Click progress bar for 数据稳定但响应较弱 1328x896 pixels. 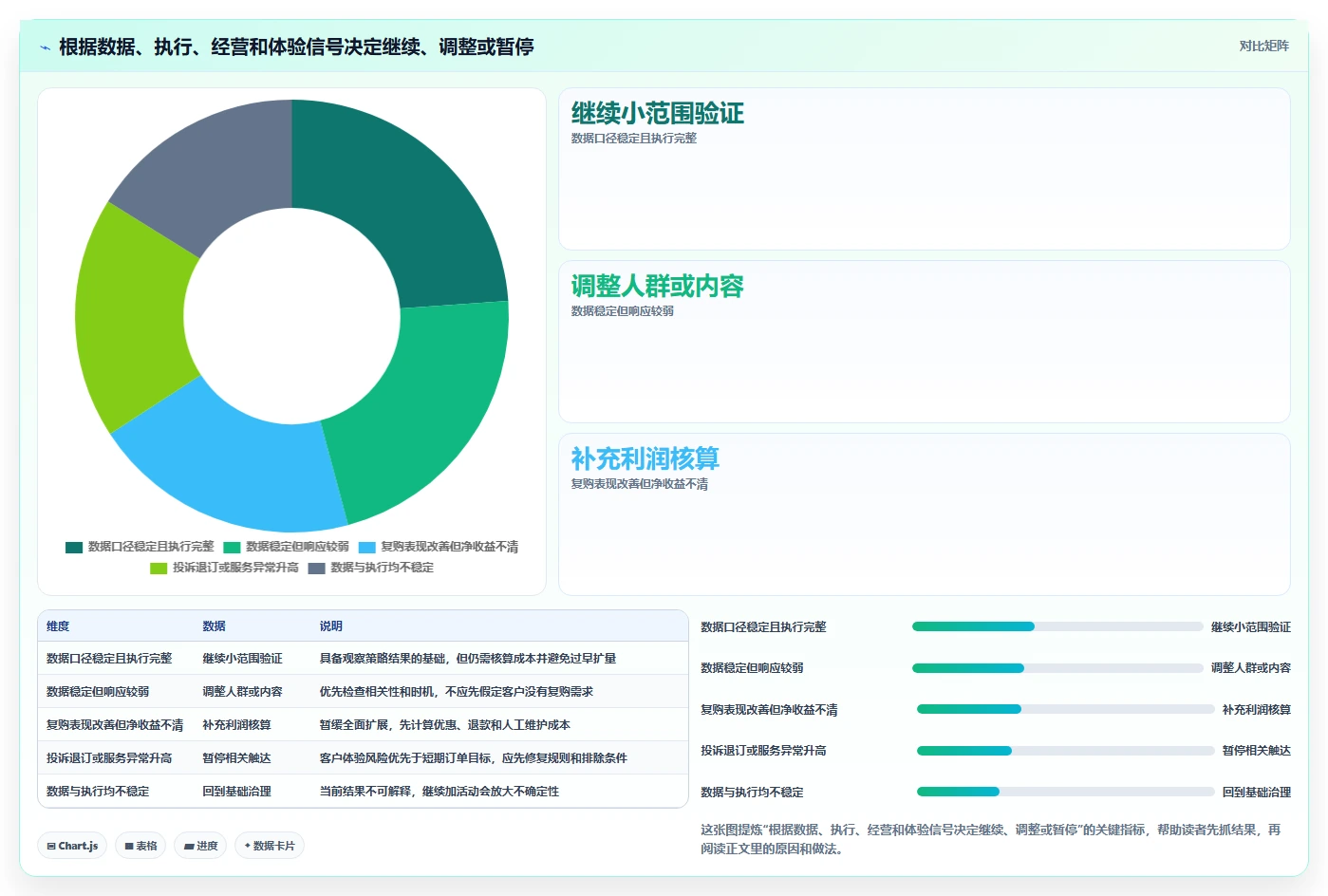pos(1057,668)
